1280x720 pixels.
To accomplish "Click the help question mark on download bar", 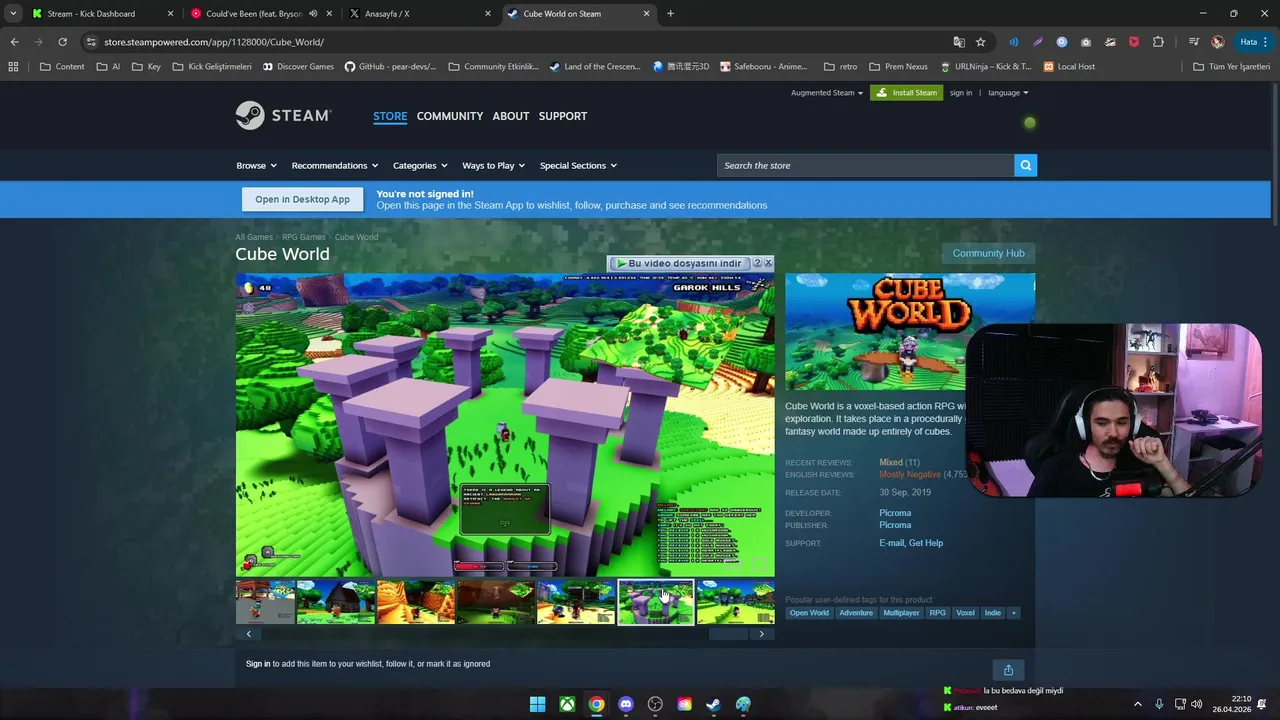I will click(757, 263).
